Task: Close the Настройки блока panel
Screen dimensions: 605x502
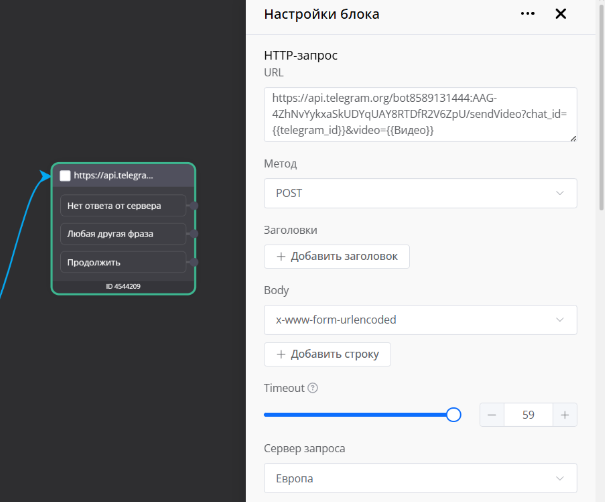Action: click(x=561, y=14)
